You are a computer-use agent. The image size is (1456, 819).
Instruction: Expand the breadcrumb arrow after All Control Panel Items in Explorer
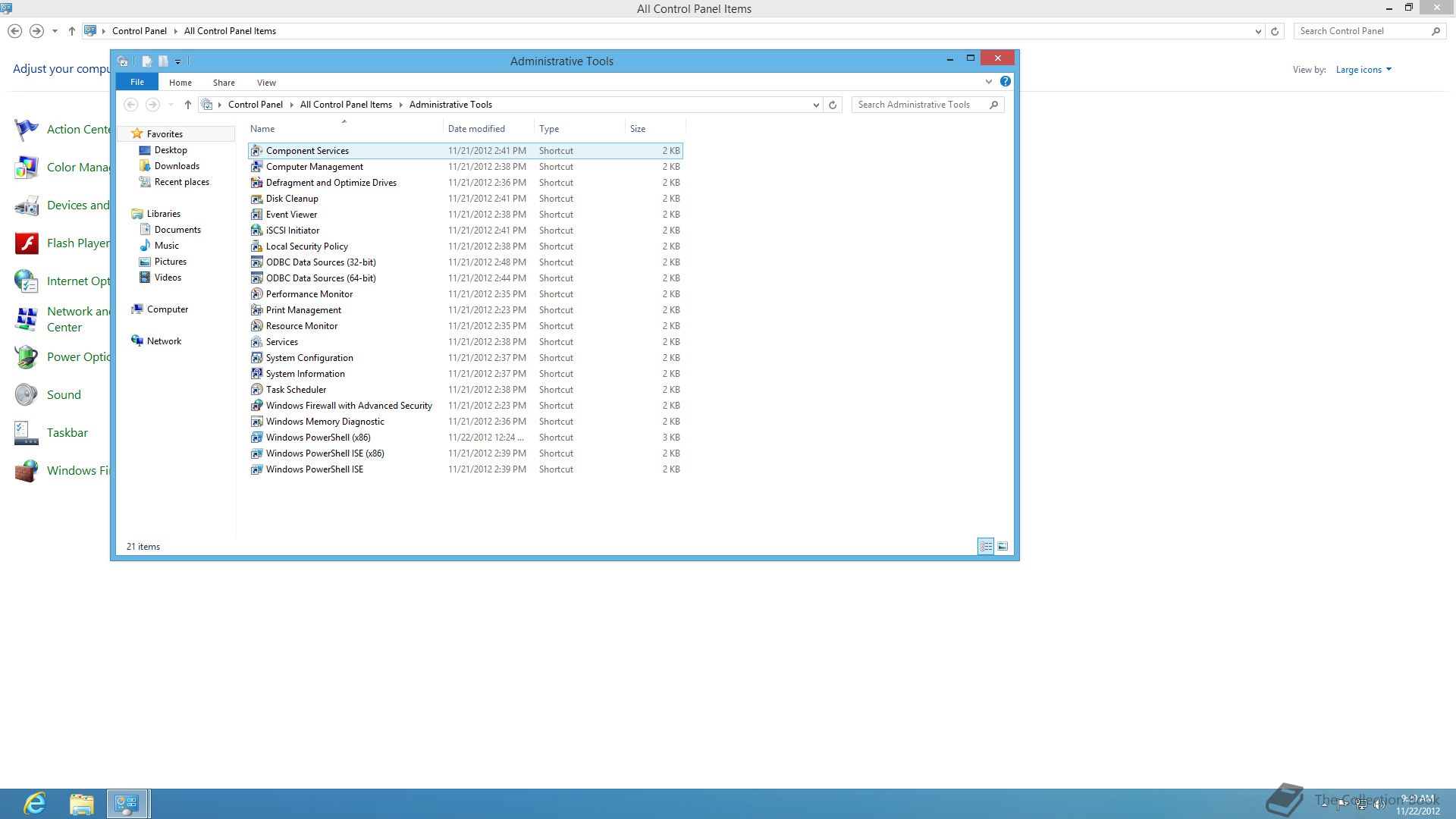click(400, 105)
